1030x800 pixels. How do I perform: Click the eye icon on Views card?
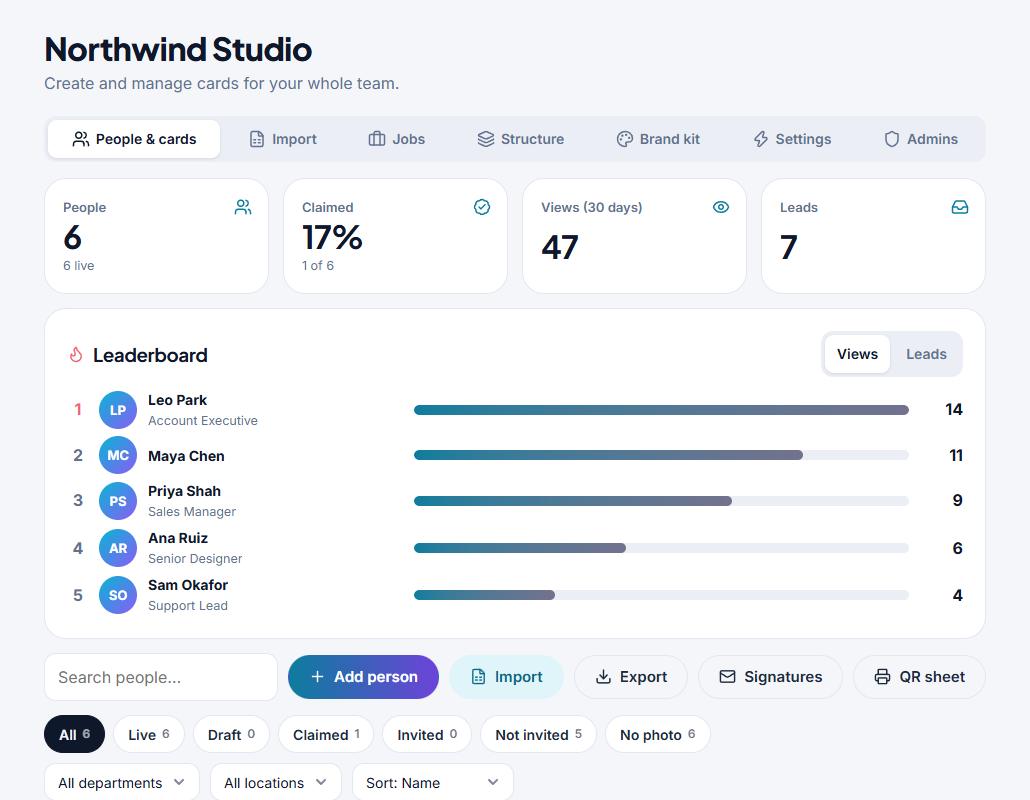721,208
